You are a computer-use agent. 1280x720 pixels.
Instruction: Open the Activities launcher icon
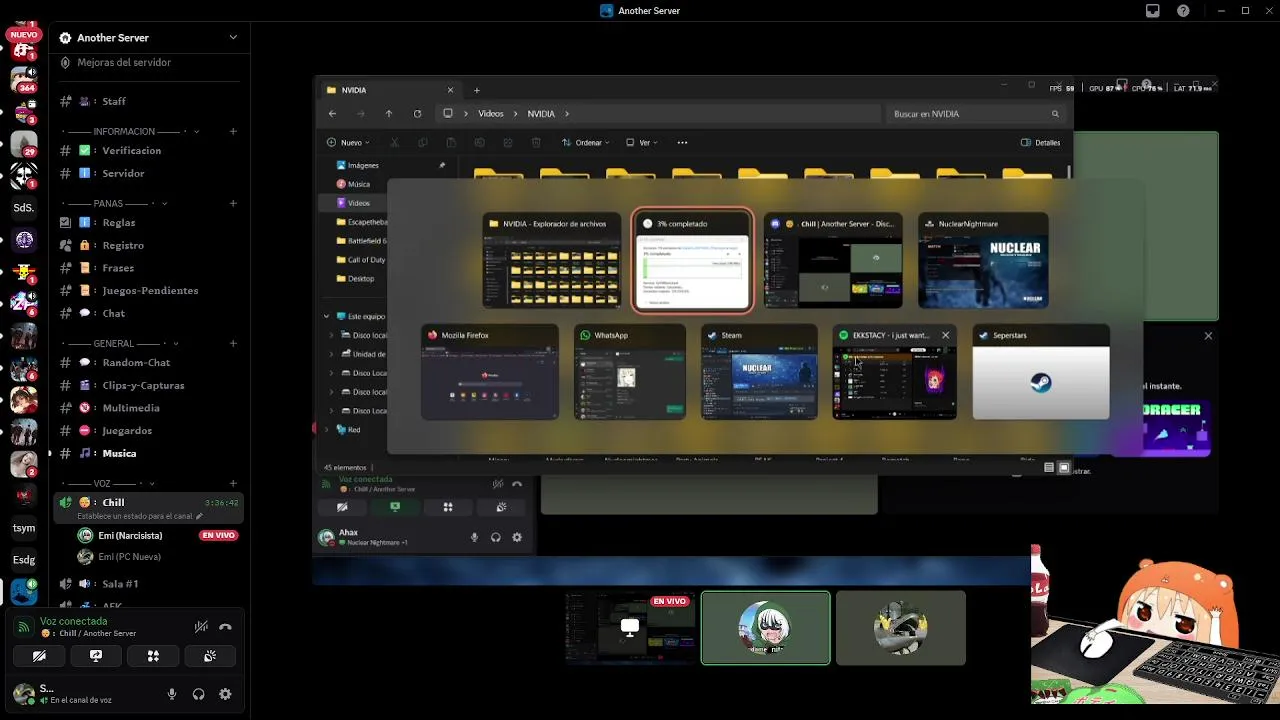[x=153, y=656]
